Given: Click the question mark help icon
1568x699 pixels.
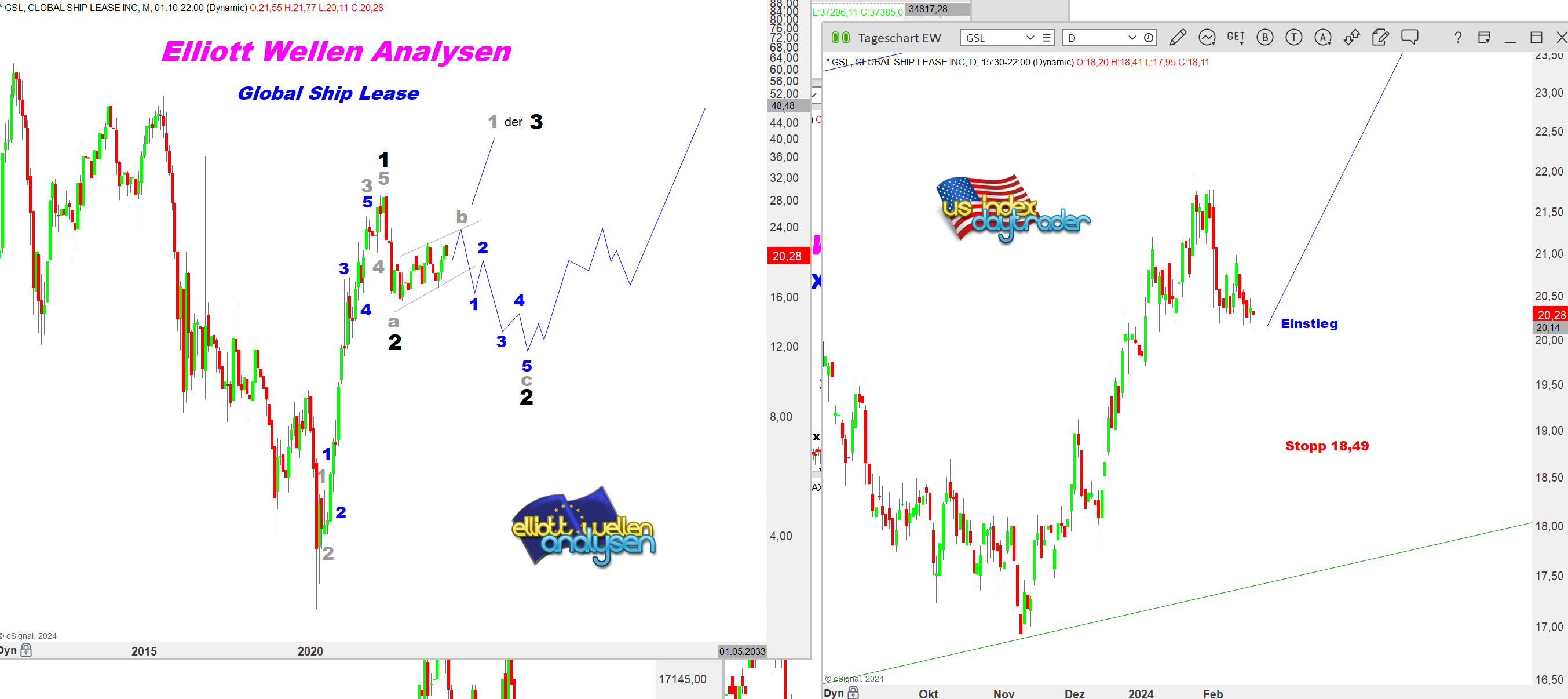Looking at the screenshot, I should [1457, 38].
